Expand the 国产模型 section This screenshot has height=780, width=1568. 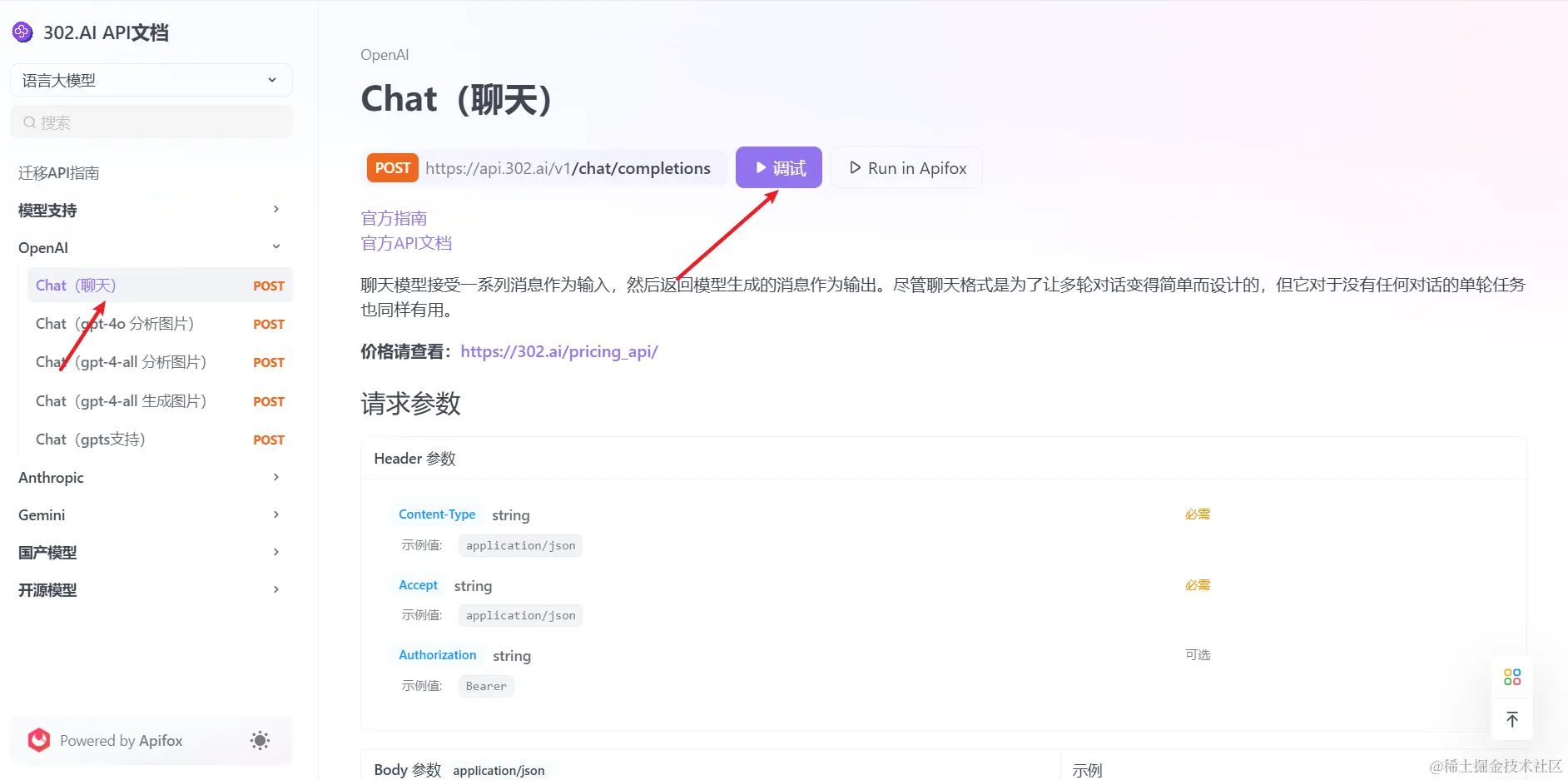[x=150, y=553]
